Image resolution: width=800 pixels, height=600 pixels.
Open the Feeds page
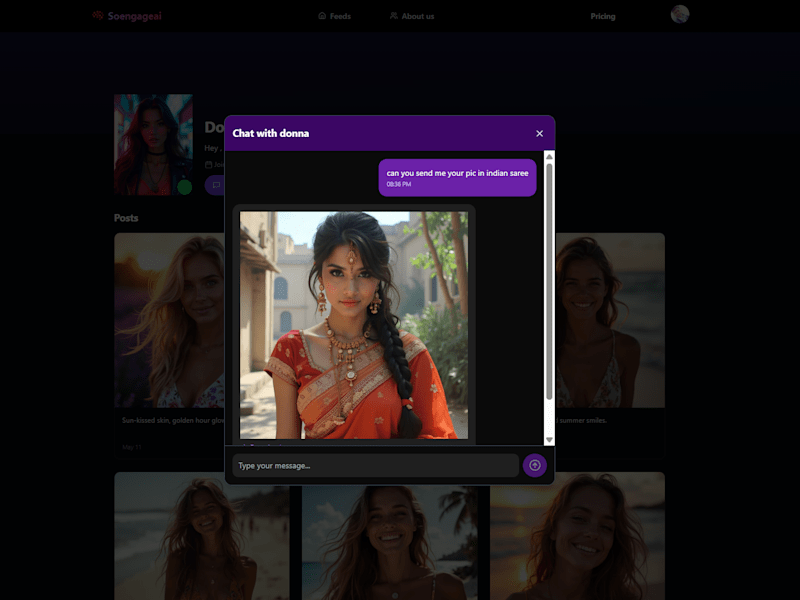(x=335, y=16)
